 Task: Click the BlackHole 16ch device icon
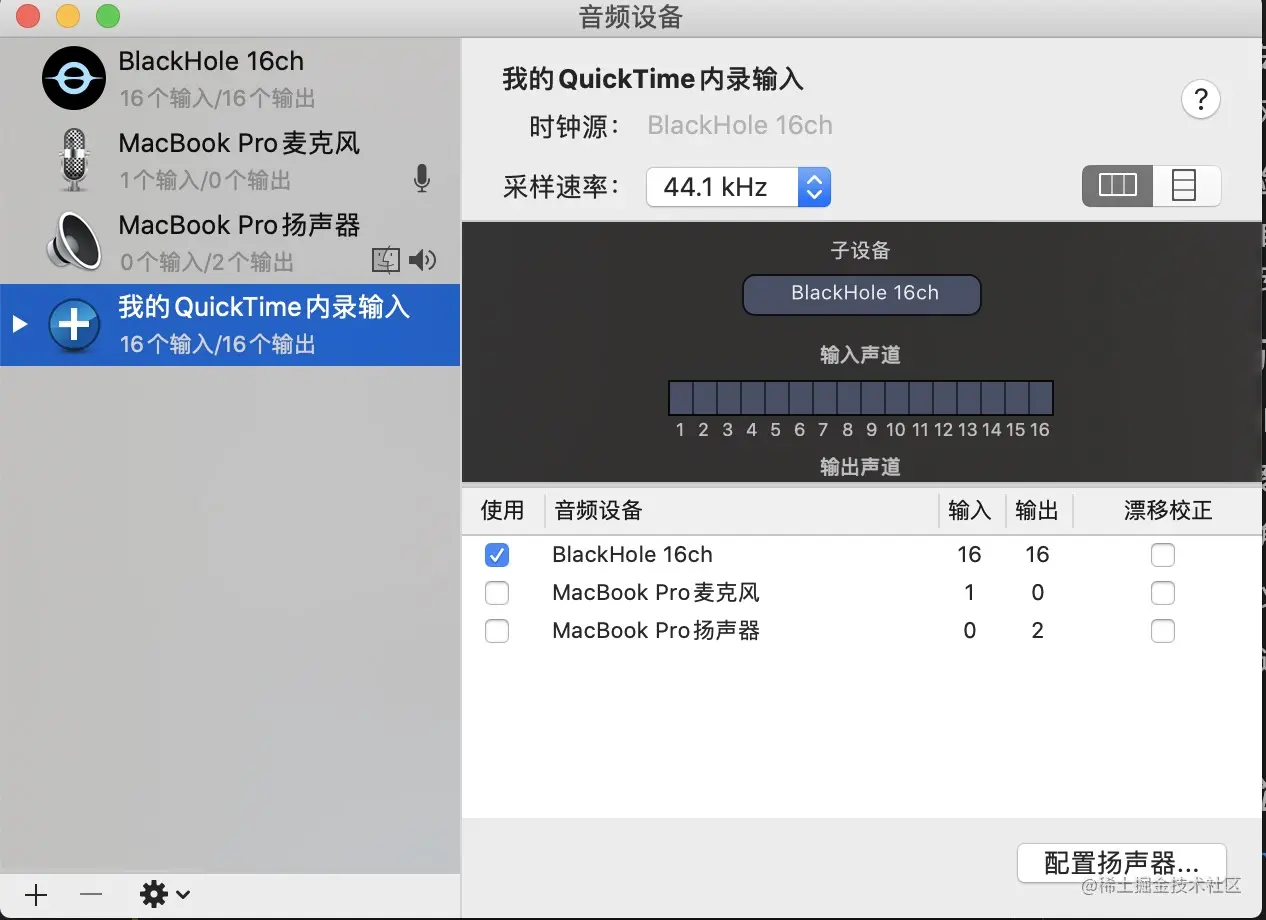pyautogui.click(x=73, y=78)
